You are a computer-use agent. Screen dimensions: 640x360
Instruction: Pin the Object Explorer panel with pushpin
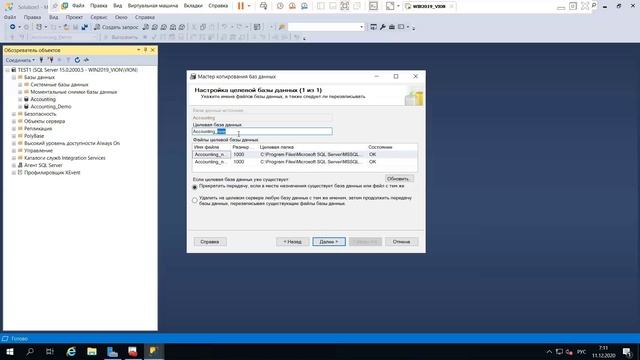(x=145, y=50)
